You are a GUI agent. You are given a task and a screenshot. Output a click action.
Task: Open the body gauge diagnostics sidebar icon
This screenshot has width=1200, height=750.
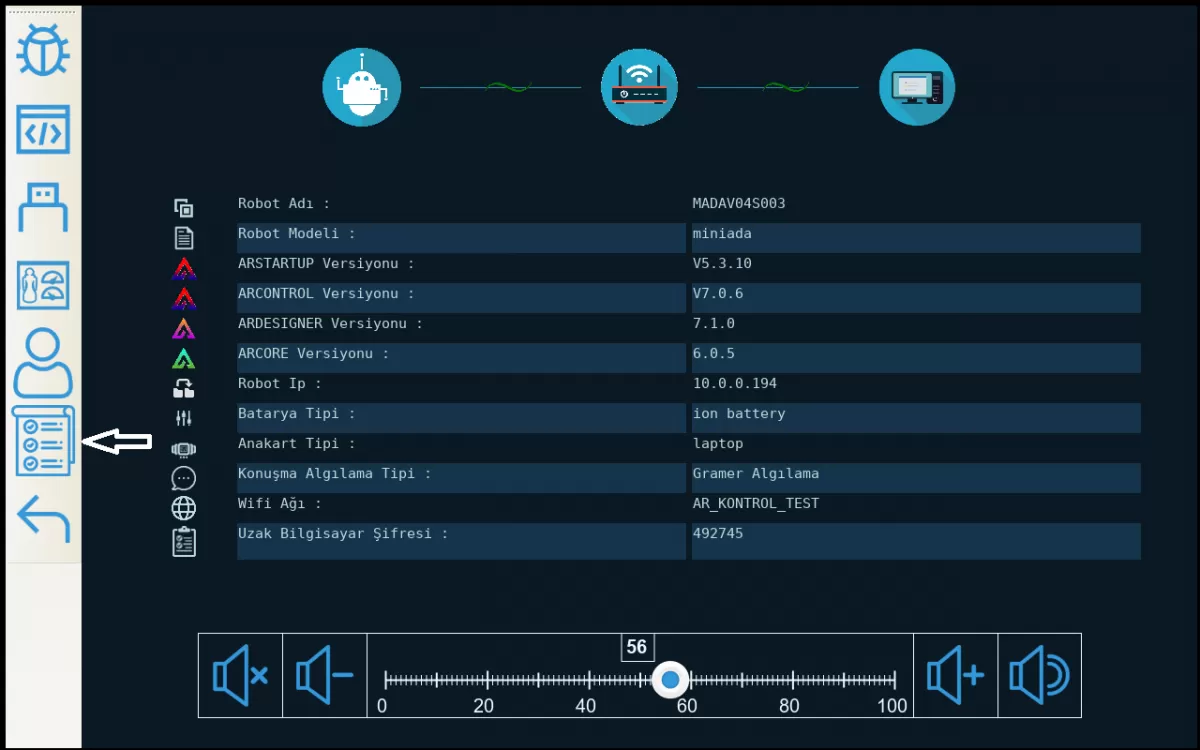coord(43,286)
